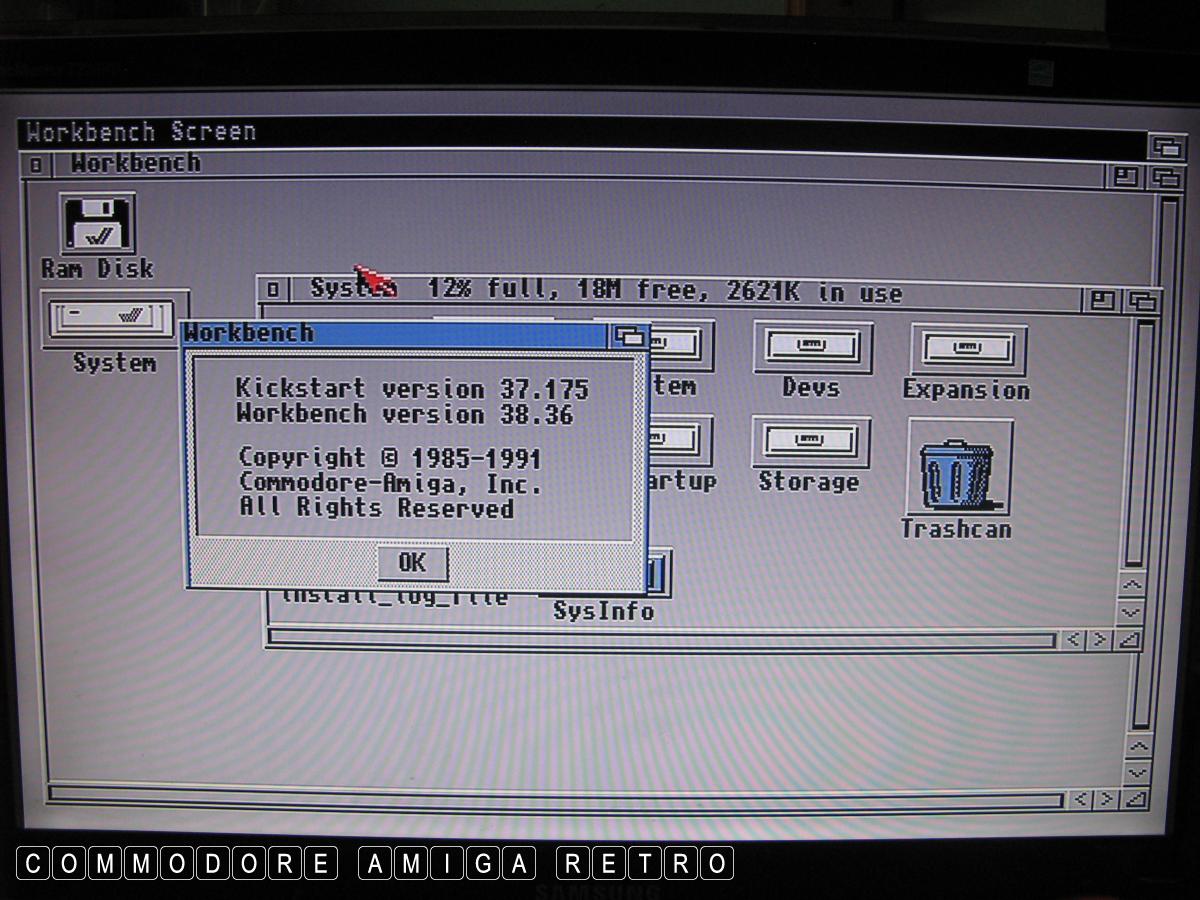The image size is (1200, 900).
Task: Select the Trashcan icon
Action: click(958, 467)
